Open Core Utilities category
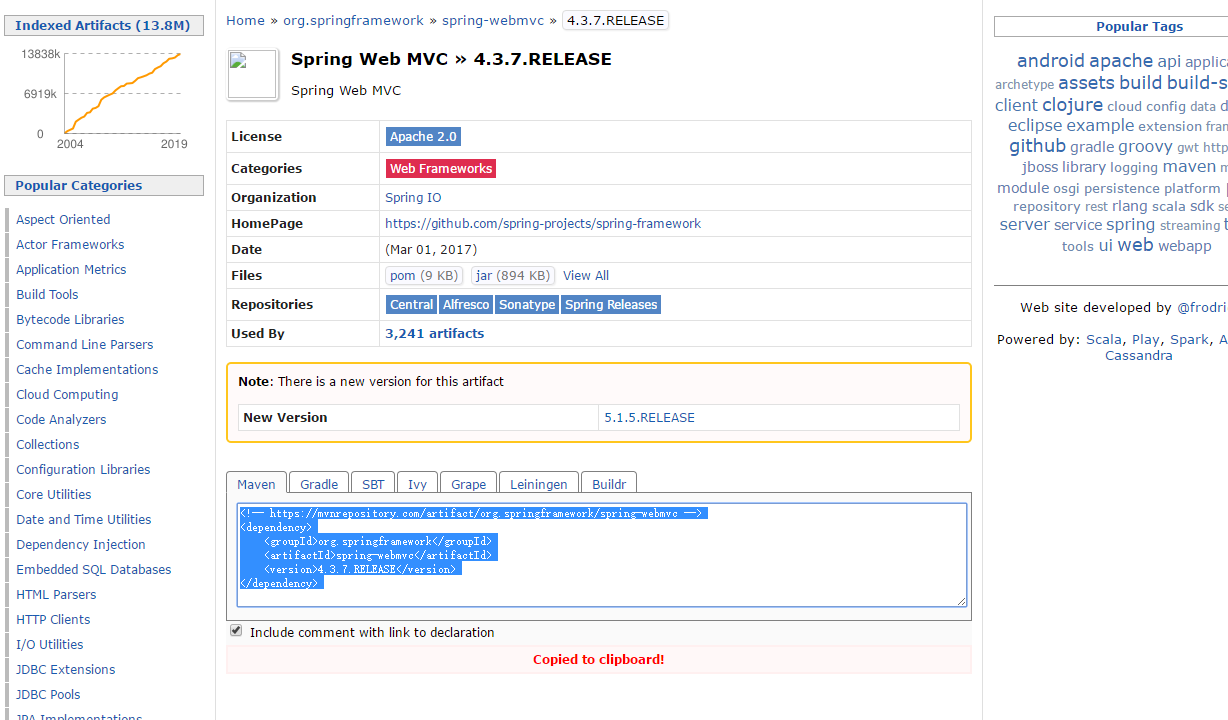The image size is (1228, 720). [54, 495]
